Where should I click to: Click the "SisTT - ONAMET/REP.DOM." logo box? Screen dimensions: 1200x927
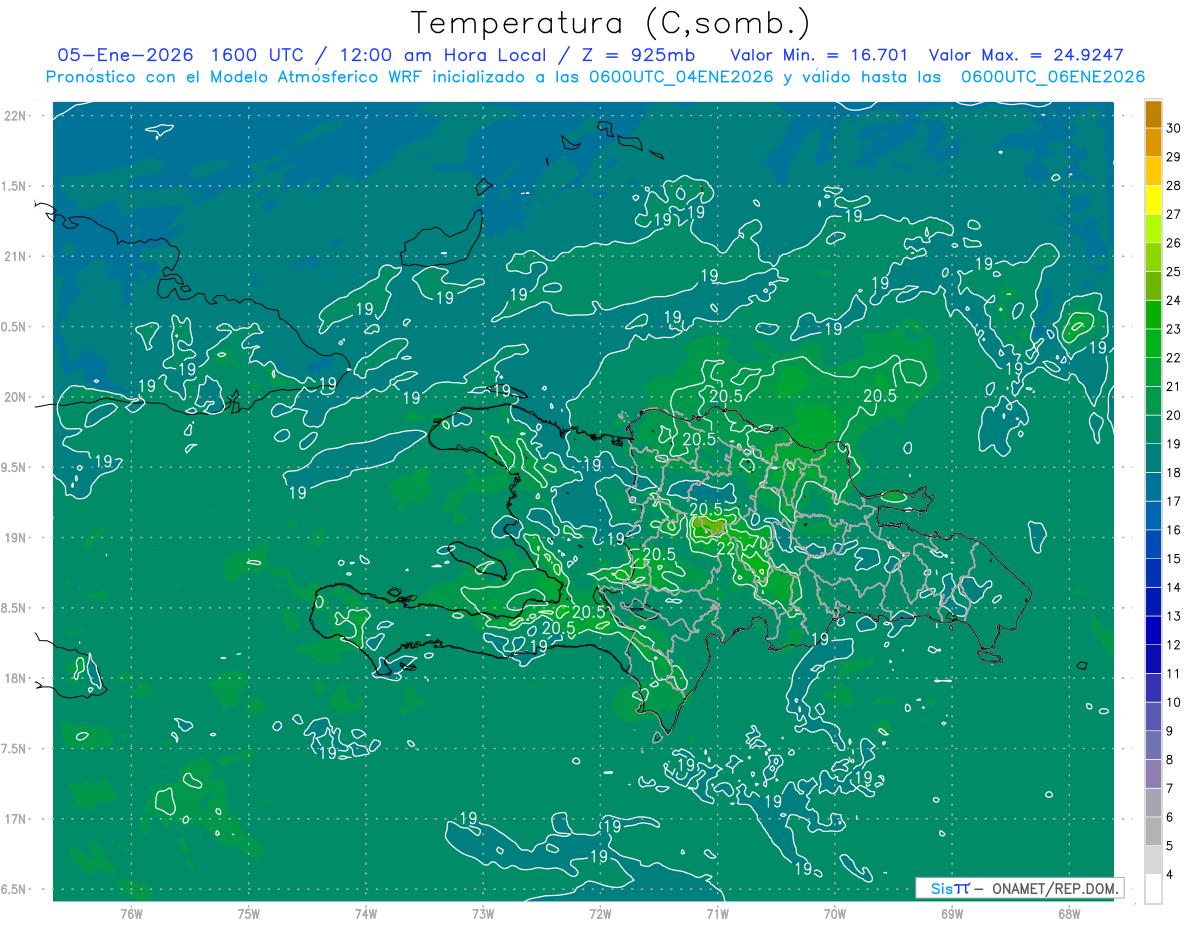click(x=1019, y=888)
